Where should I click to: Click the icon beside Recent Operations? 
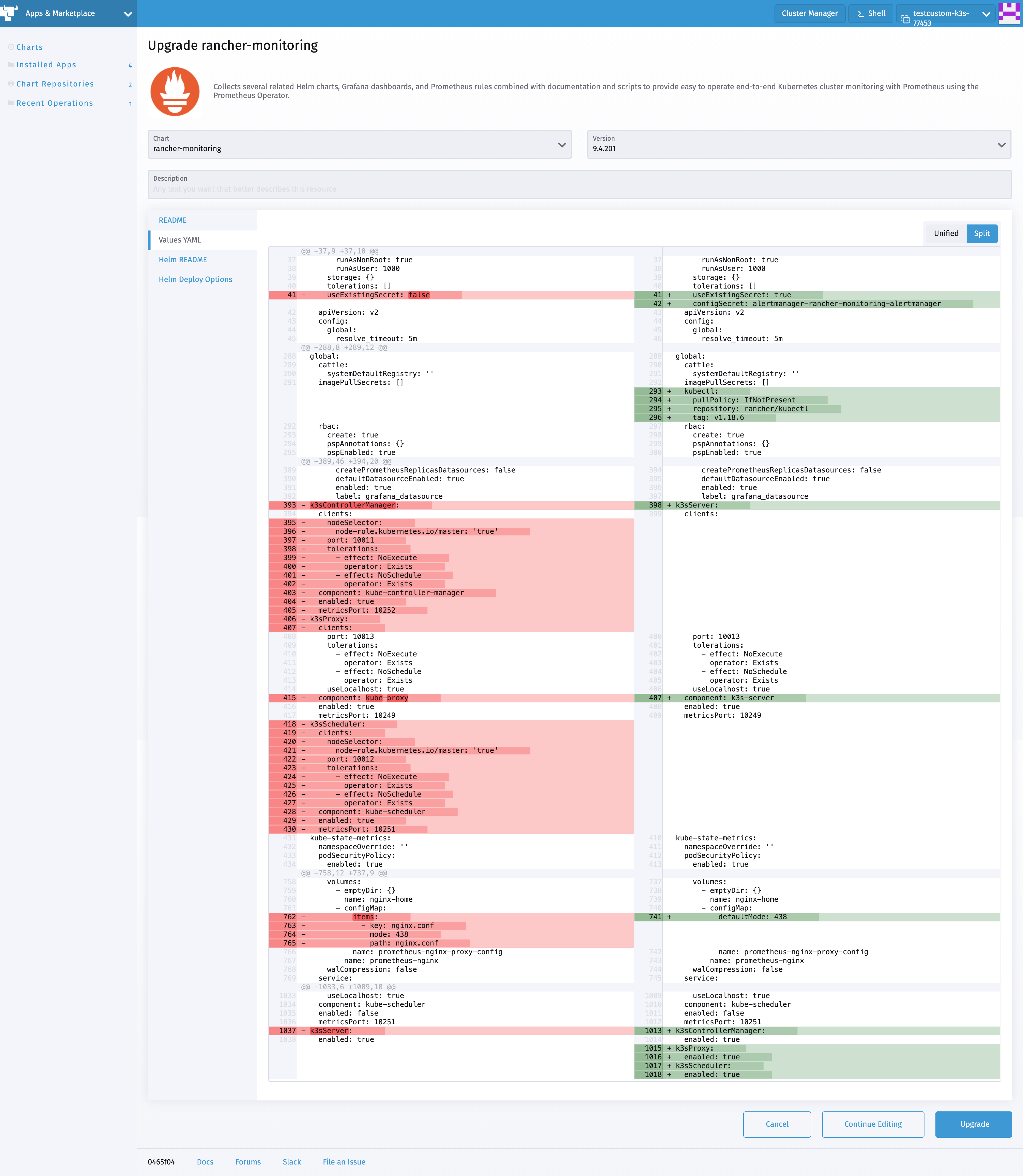tap(10, 103)
